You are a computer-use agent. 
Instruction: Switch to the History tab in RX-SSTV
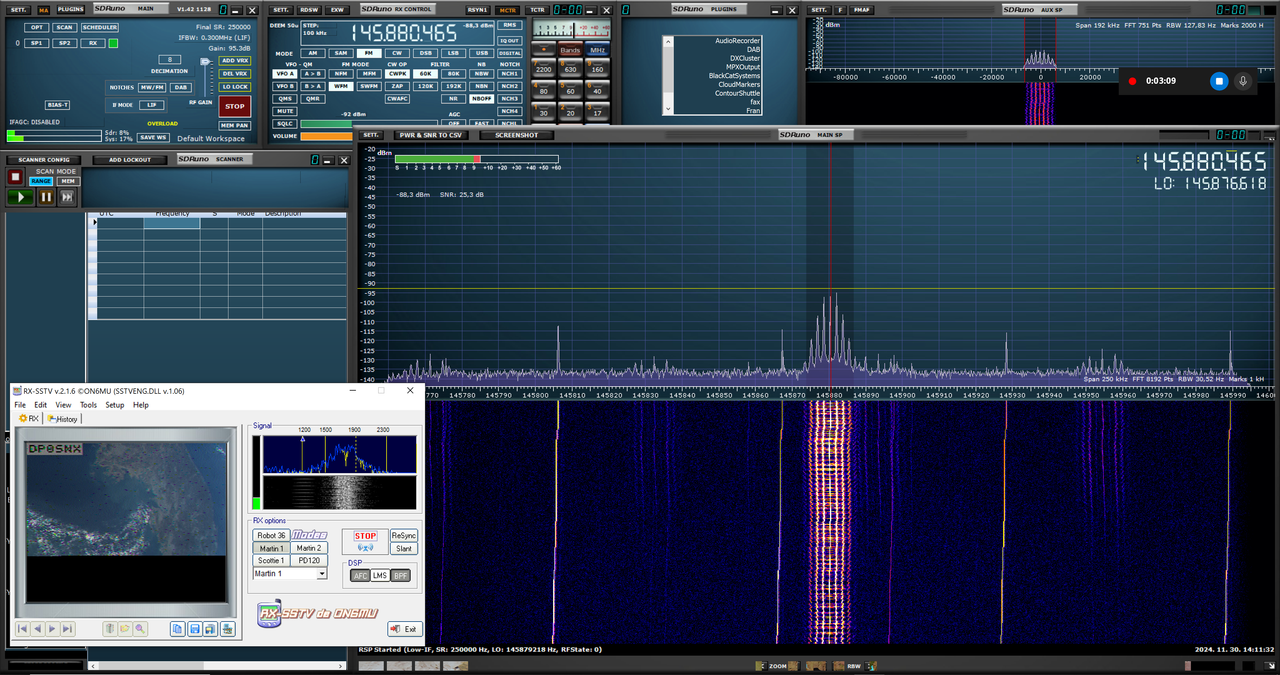tap(63, 419)
